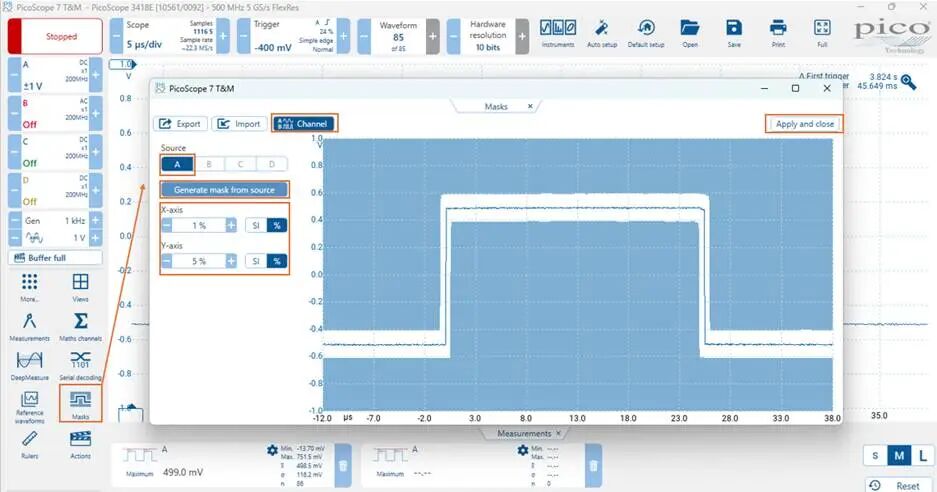Close the Measurements tab
The height and width of the screenshot is (492, 937).
pos(559,433)
